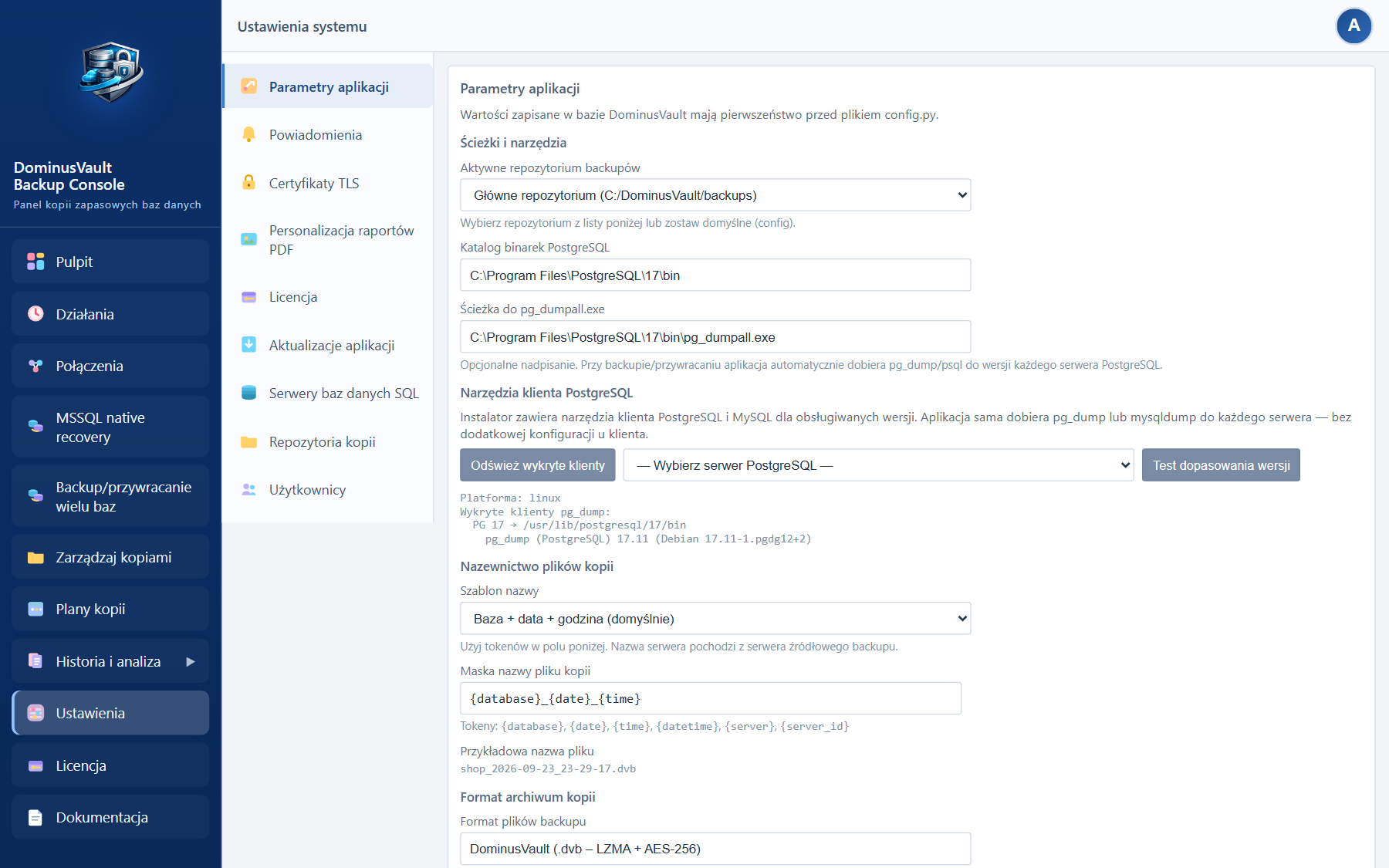This screenshot has width=1389, height=868.
Task: Click the bell icon beside Powiadomienia
Action: tap(248, 134)
